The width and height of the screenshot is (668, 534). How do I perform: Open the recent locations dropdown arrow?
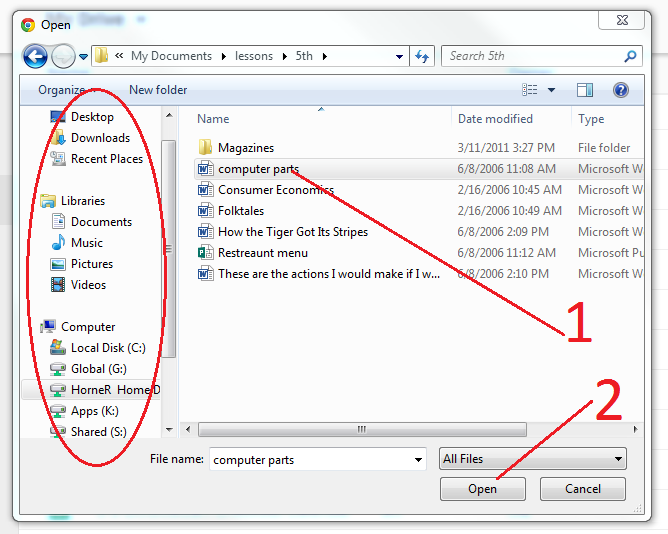[x=84, y=57]
